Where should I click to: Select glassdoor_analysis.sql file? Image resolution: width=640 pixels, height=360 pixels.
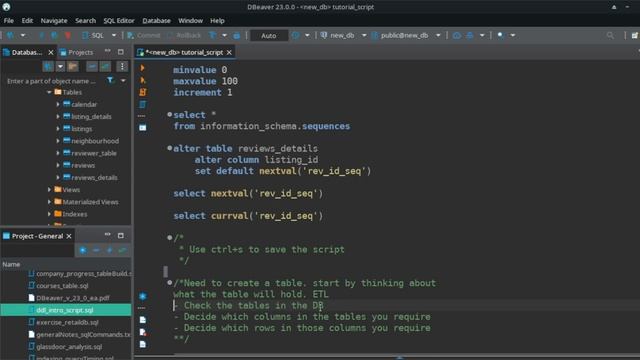[x=65, y=347]
